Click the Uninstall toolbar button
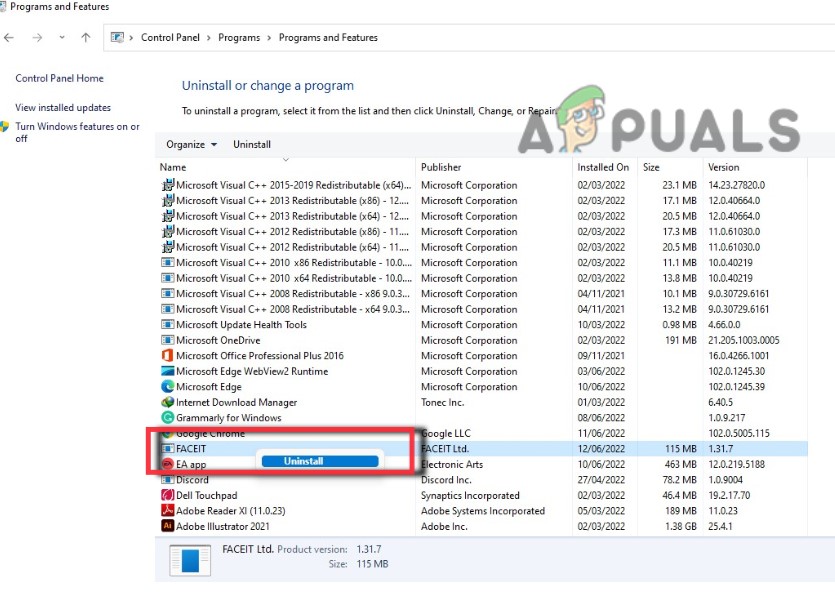 click(x=251, y=144)
